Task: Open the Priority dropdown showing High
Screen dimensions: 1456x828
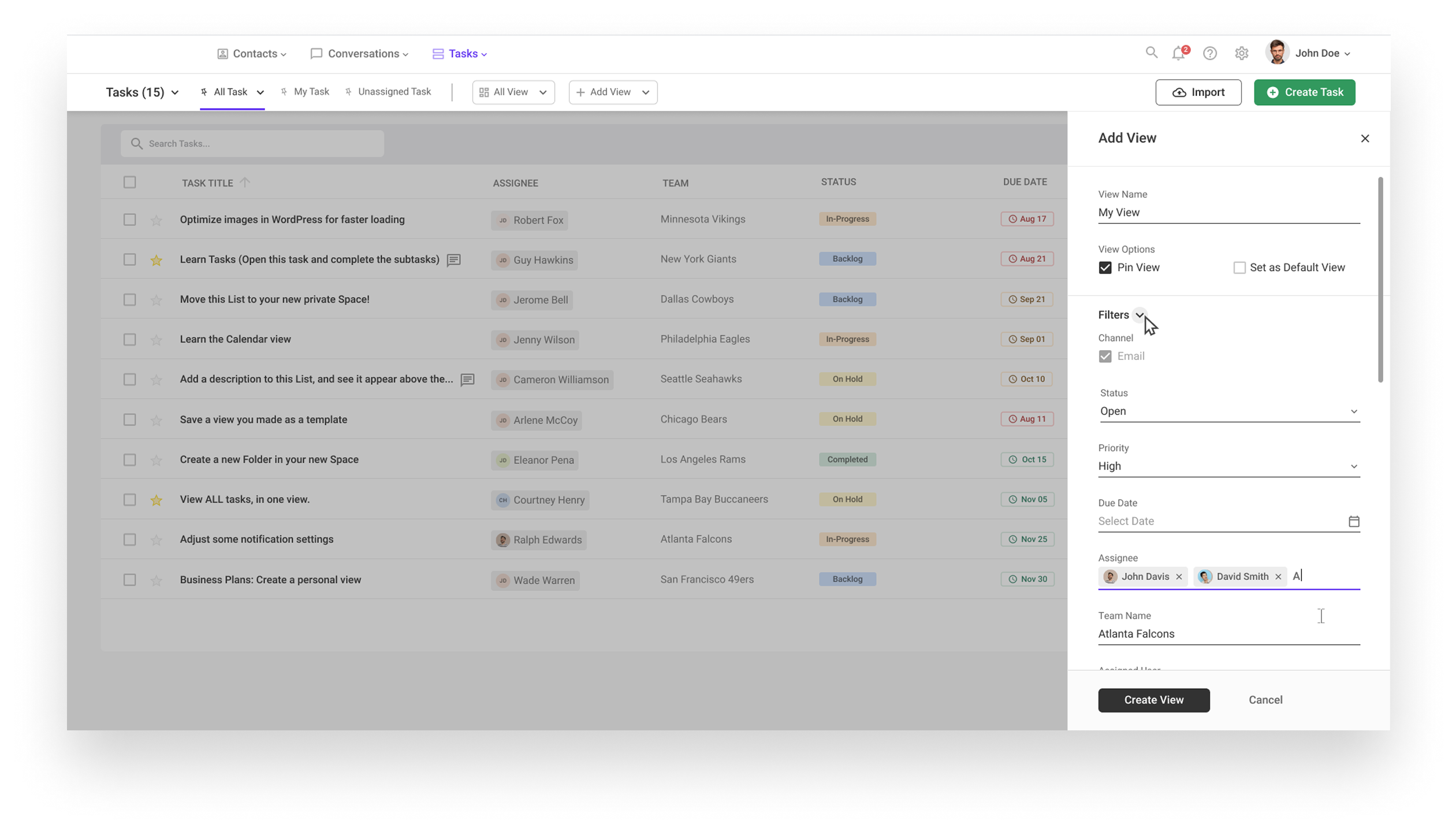Action: (1228, 466)
